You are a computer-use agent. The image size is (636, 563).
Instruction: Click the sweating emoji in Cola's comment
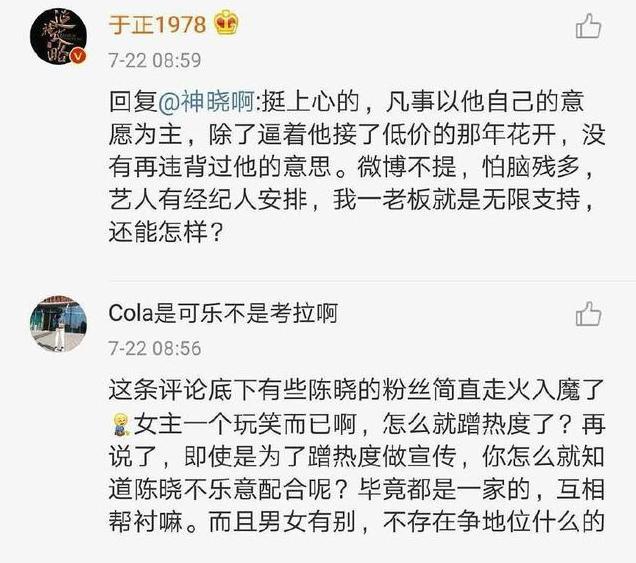(x=120, y=424)
